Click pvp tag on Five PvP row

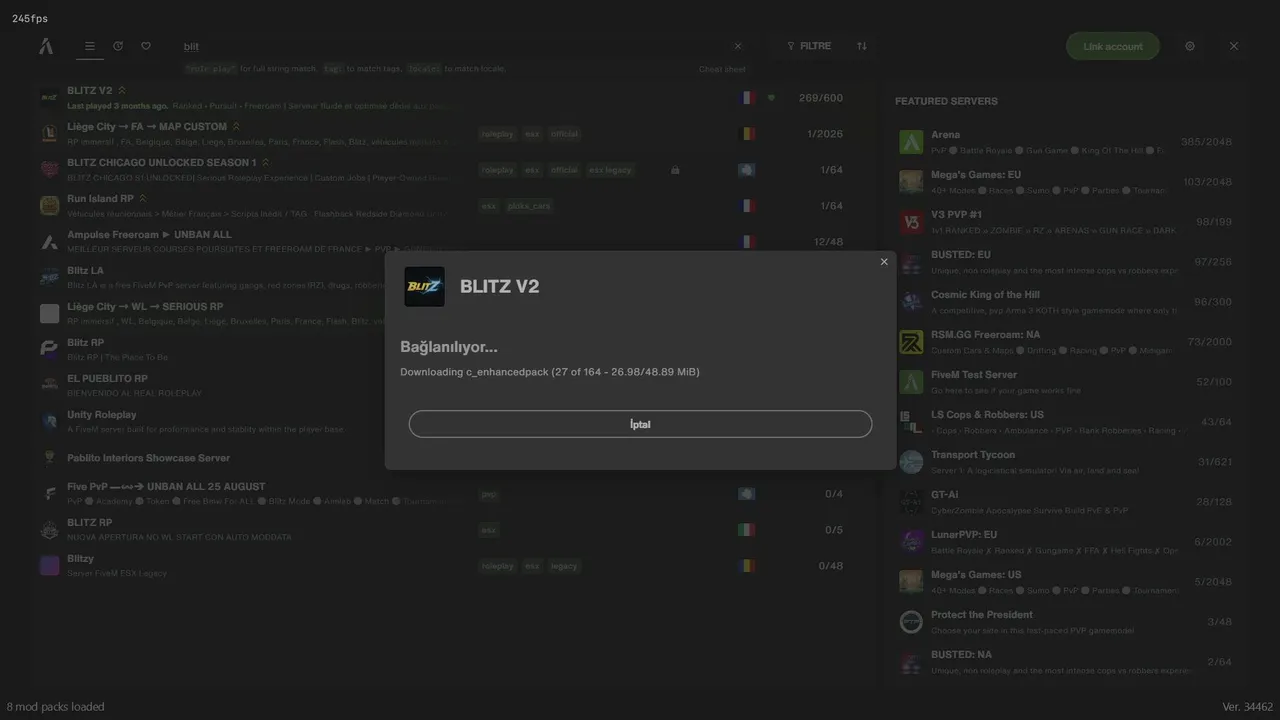[489, 494]
